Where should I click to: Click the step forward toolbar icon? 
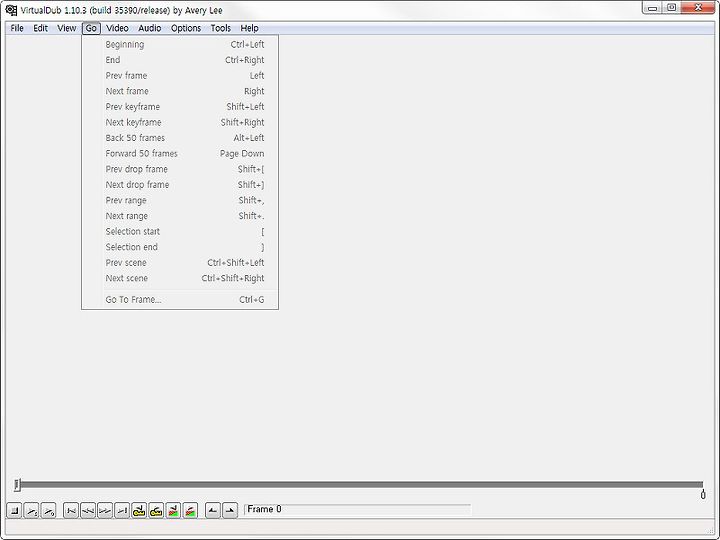pos(105,510)
